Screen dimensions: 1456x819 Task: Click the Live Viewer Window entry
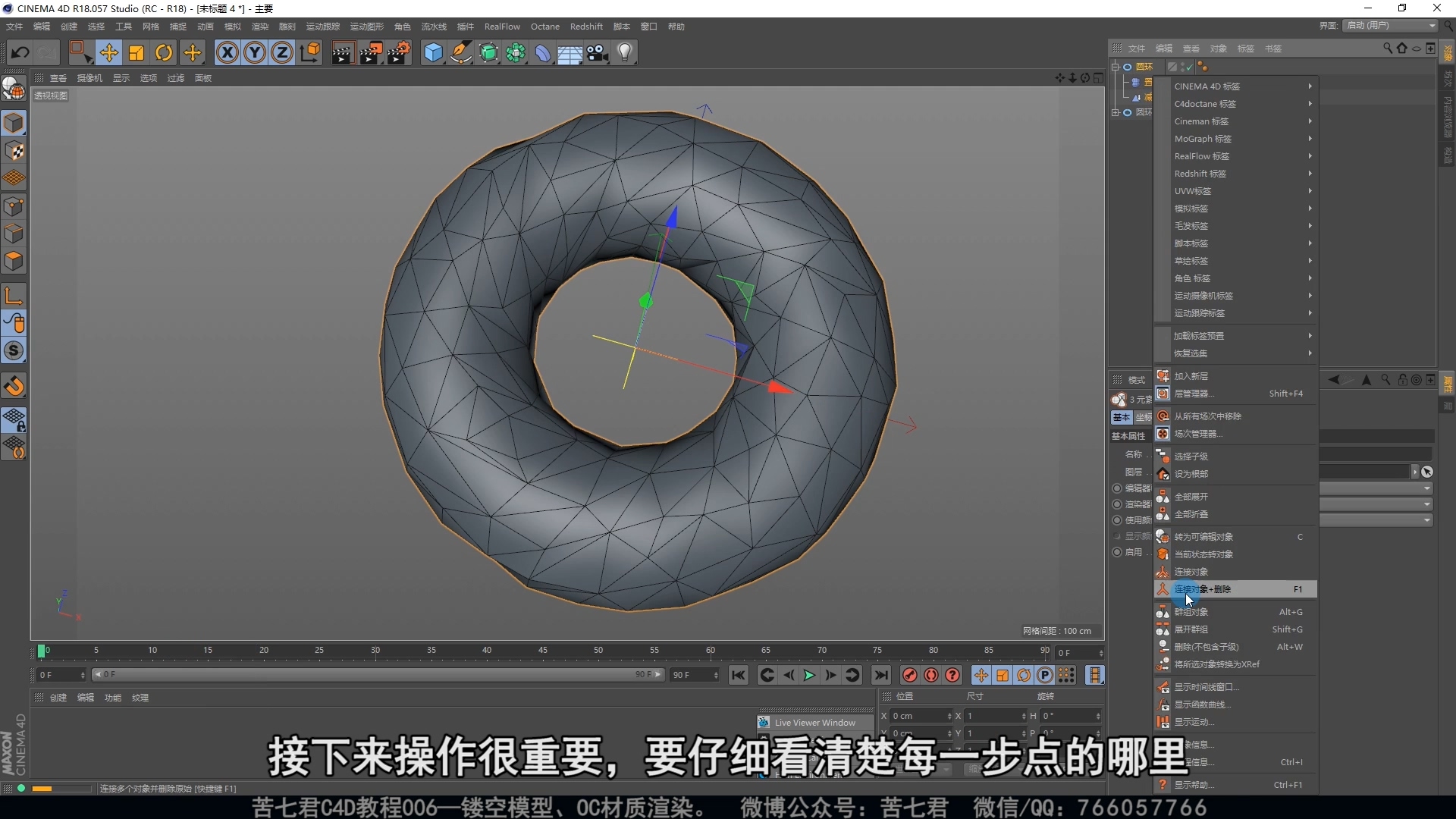click(815, 723)
